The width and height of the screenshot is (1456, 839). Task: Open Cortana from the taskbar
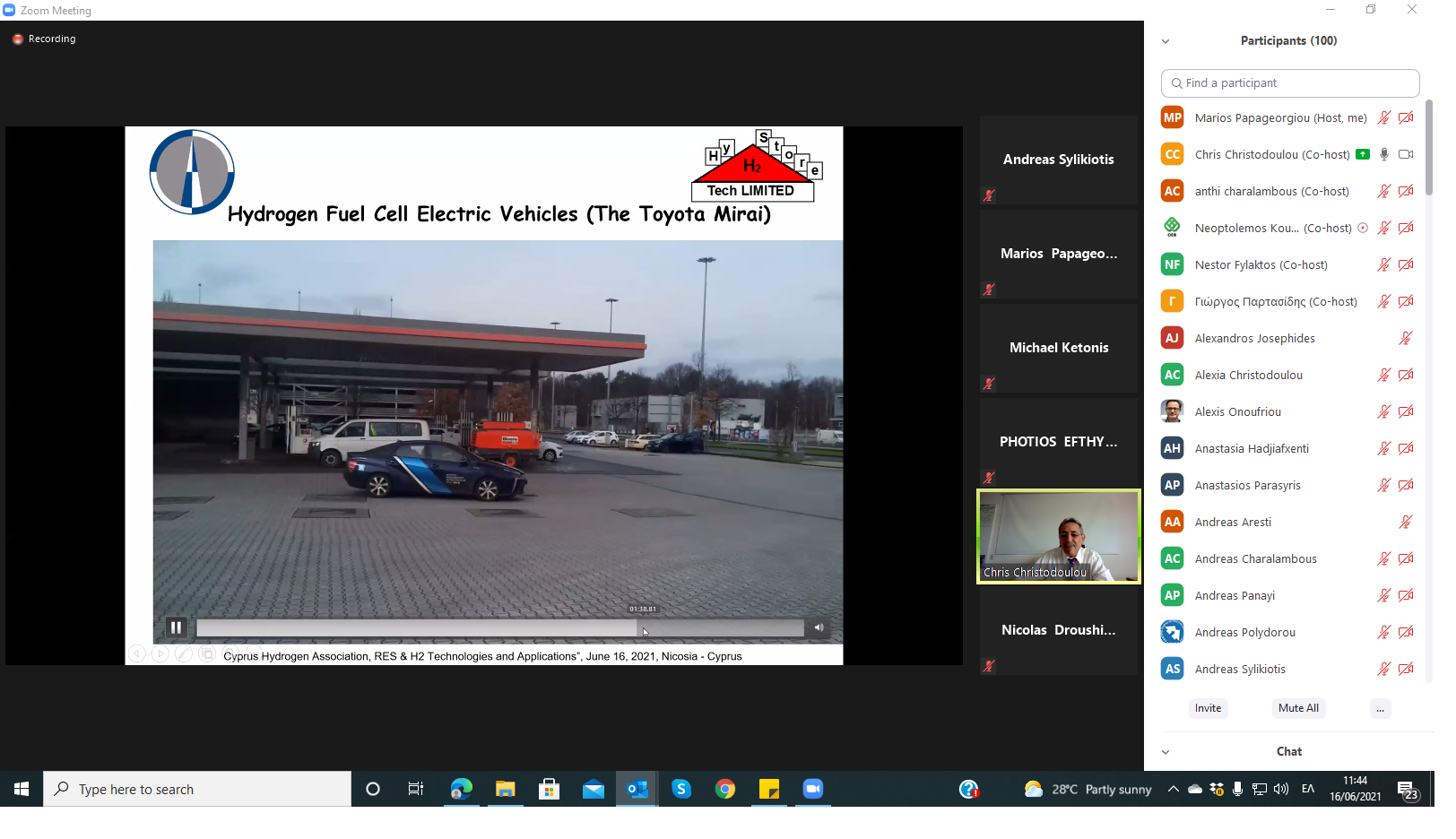point(373,789)
